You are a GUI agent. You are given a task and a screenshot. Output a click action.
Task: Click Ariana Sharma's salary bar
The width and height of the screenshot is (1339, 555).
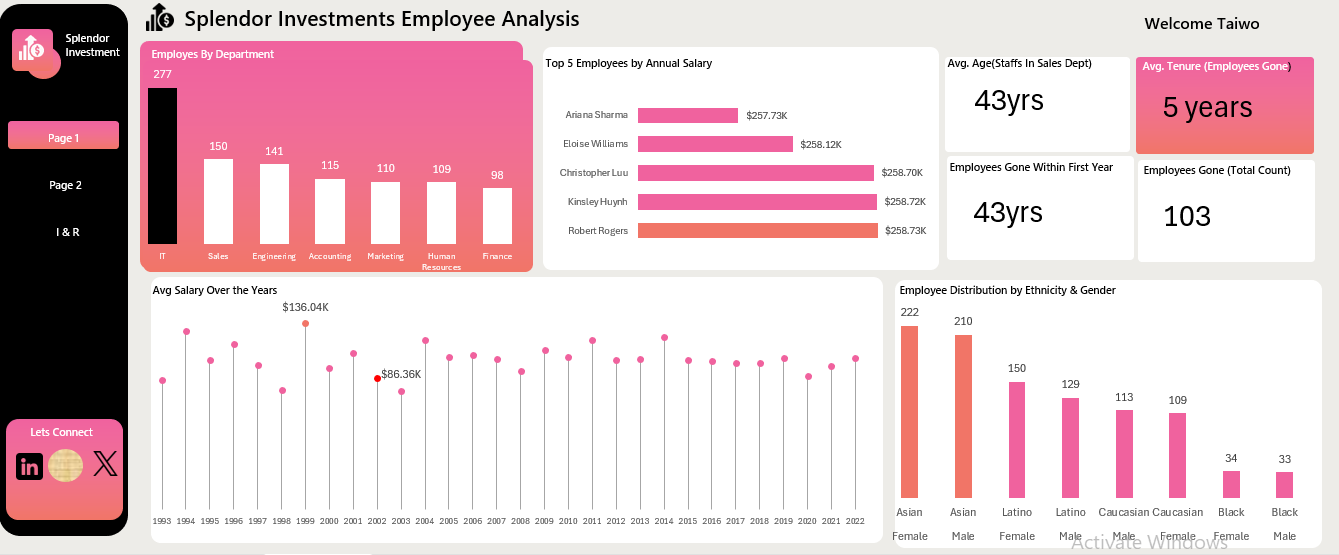pos(688,116)
